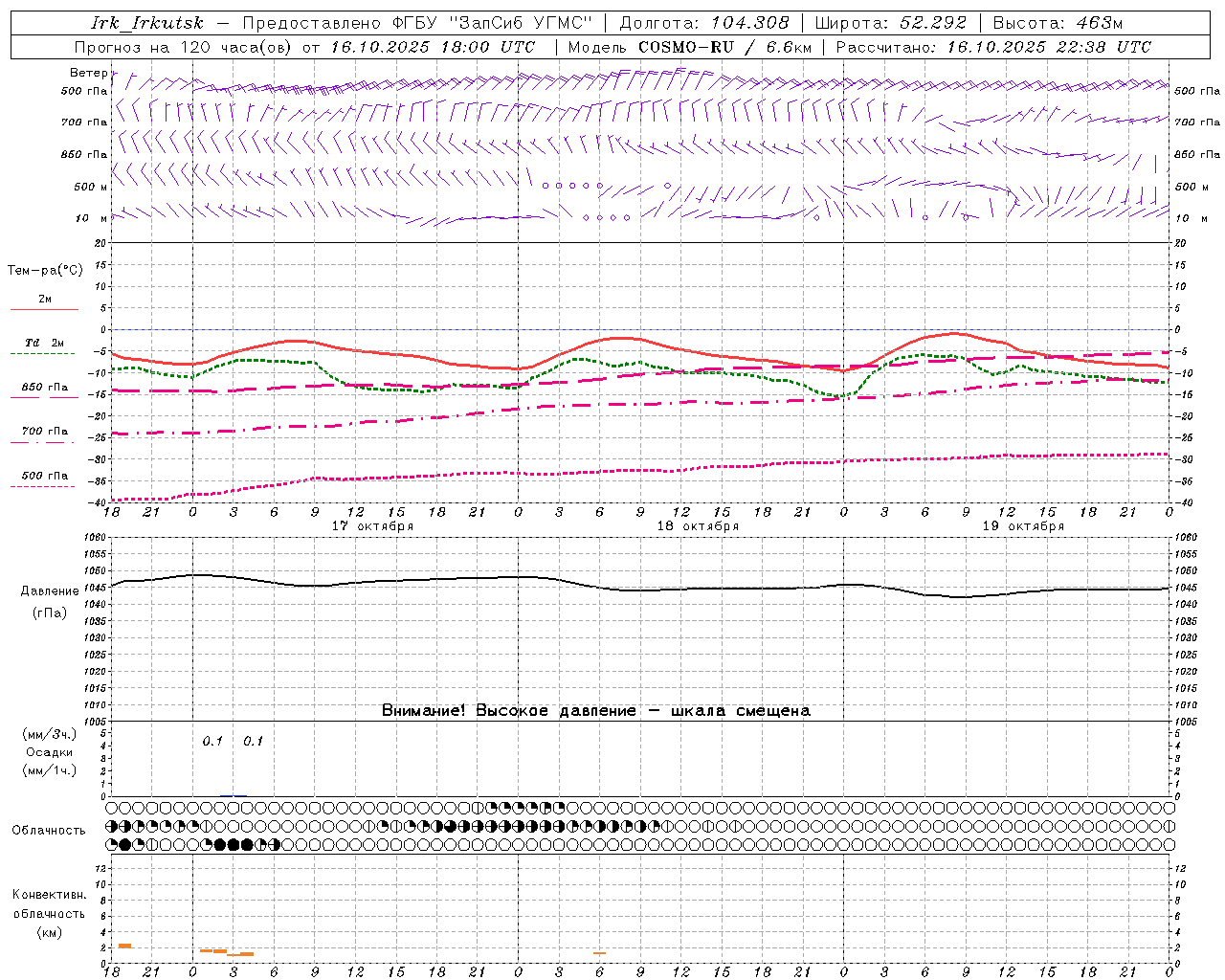Image resolution: width=1225 pixels, height=980 pixels.
Task: Click the Рассчитано: 16.10.2025 22:38 UTC timestamp
Action: 993,47
